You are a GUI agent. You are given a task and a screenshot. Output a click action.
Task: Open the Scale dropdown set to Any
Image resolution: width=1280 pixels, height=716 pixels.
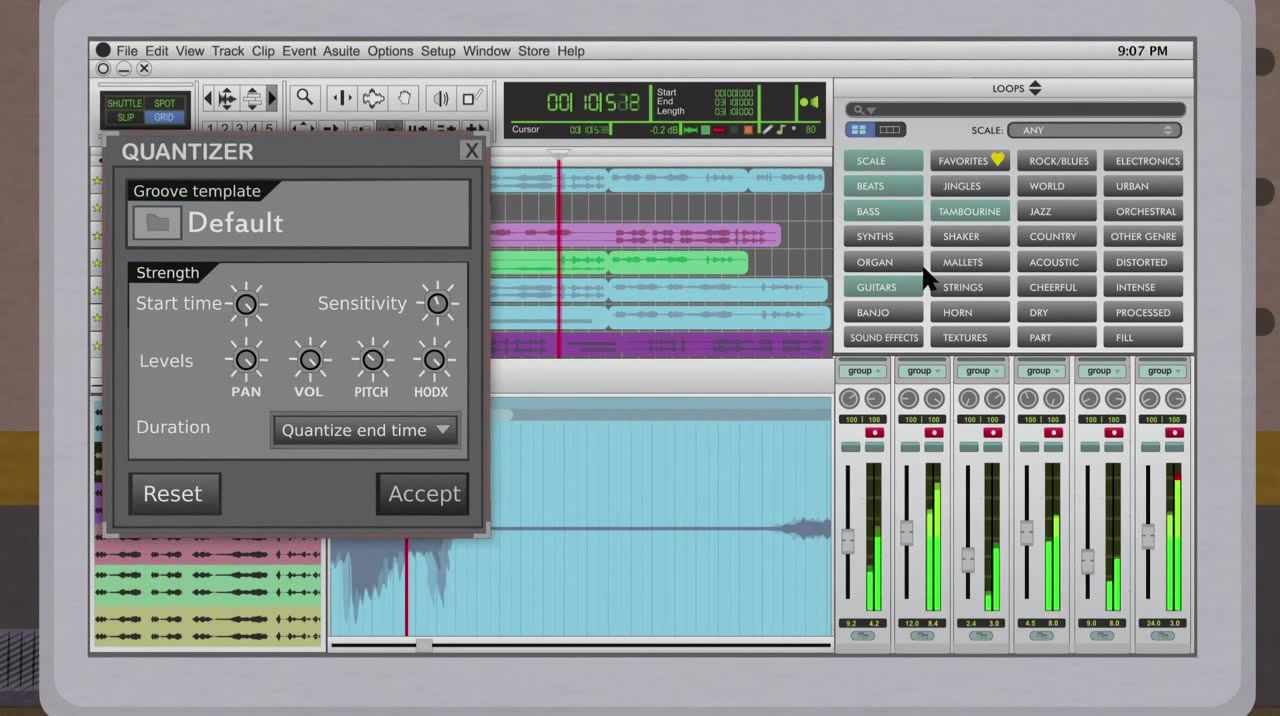point(1094,130)
